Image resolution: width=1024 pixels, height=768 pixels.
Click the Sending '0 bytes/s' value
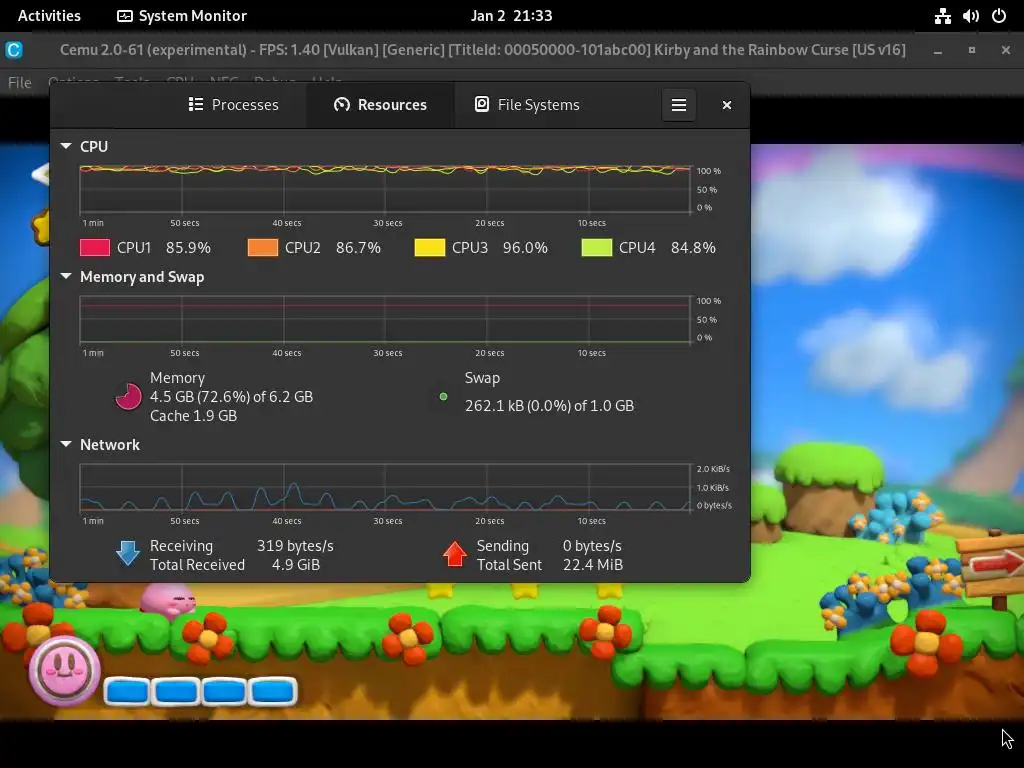click(592, 545)
